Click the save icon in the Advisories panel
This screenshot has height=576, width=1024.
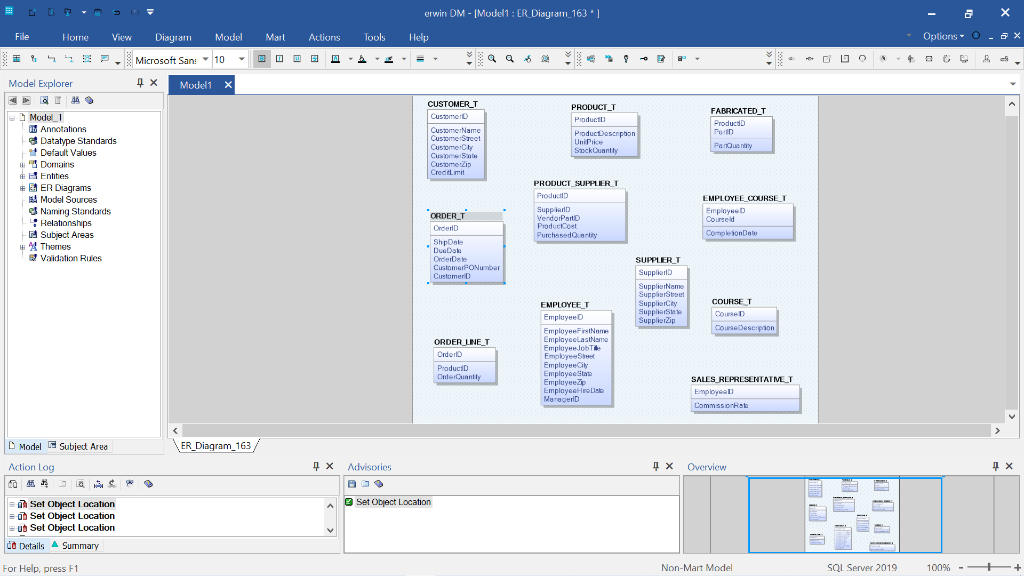click(352, 484)
